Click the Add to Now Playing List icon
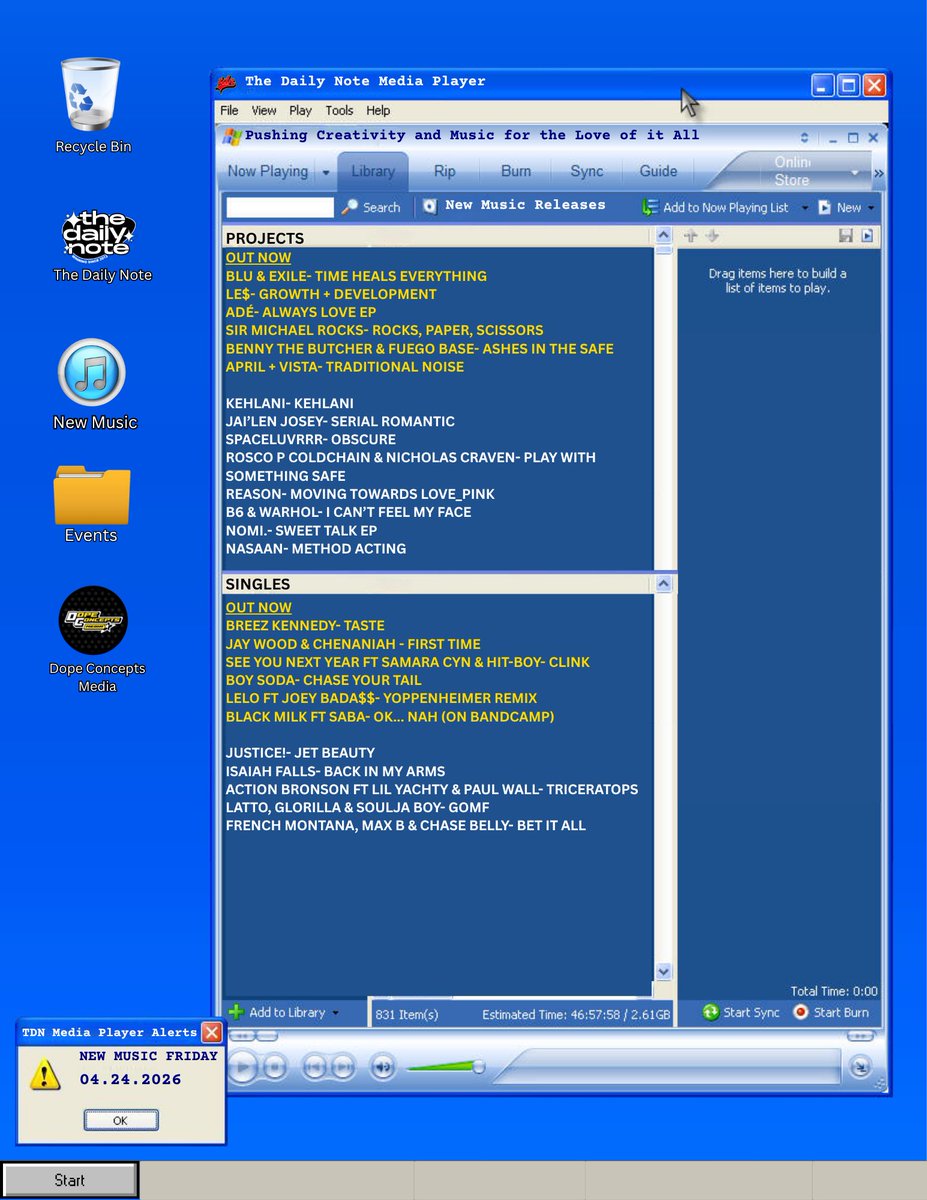This screenshot has width=927, height=1200. 650,207
